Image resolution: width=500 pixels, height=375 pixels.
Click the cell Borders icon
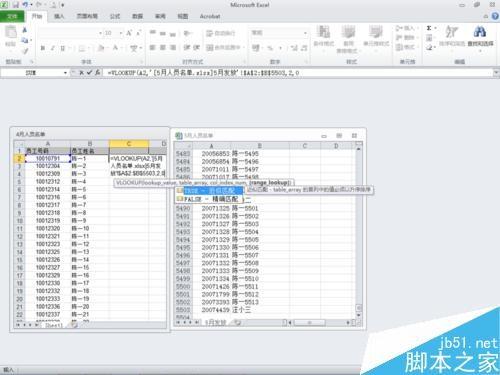click(82, 48)
